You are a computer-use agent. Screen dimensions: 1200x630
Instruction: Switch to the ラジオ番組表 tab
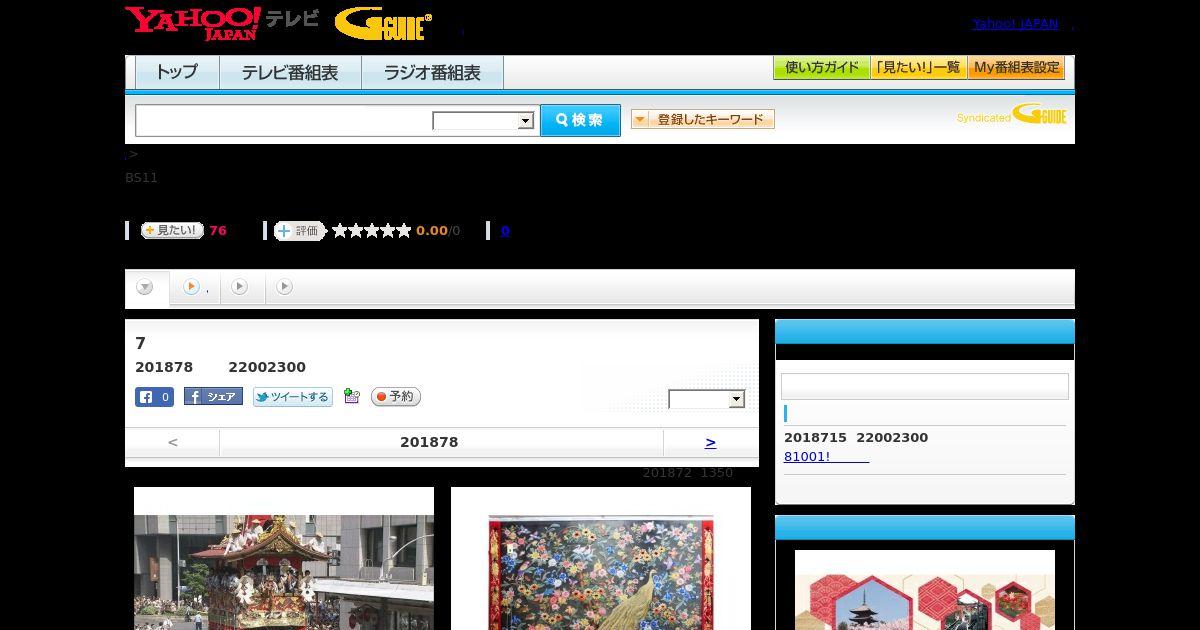point(432,72)
